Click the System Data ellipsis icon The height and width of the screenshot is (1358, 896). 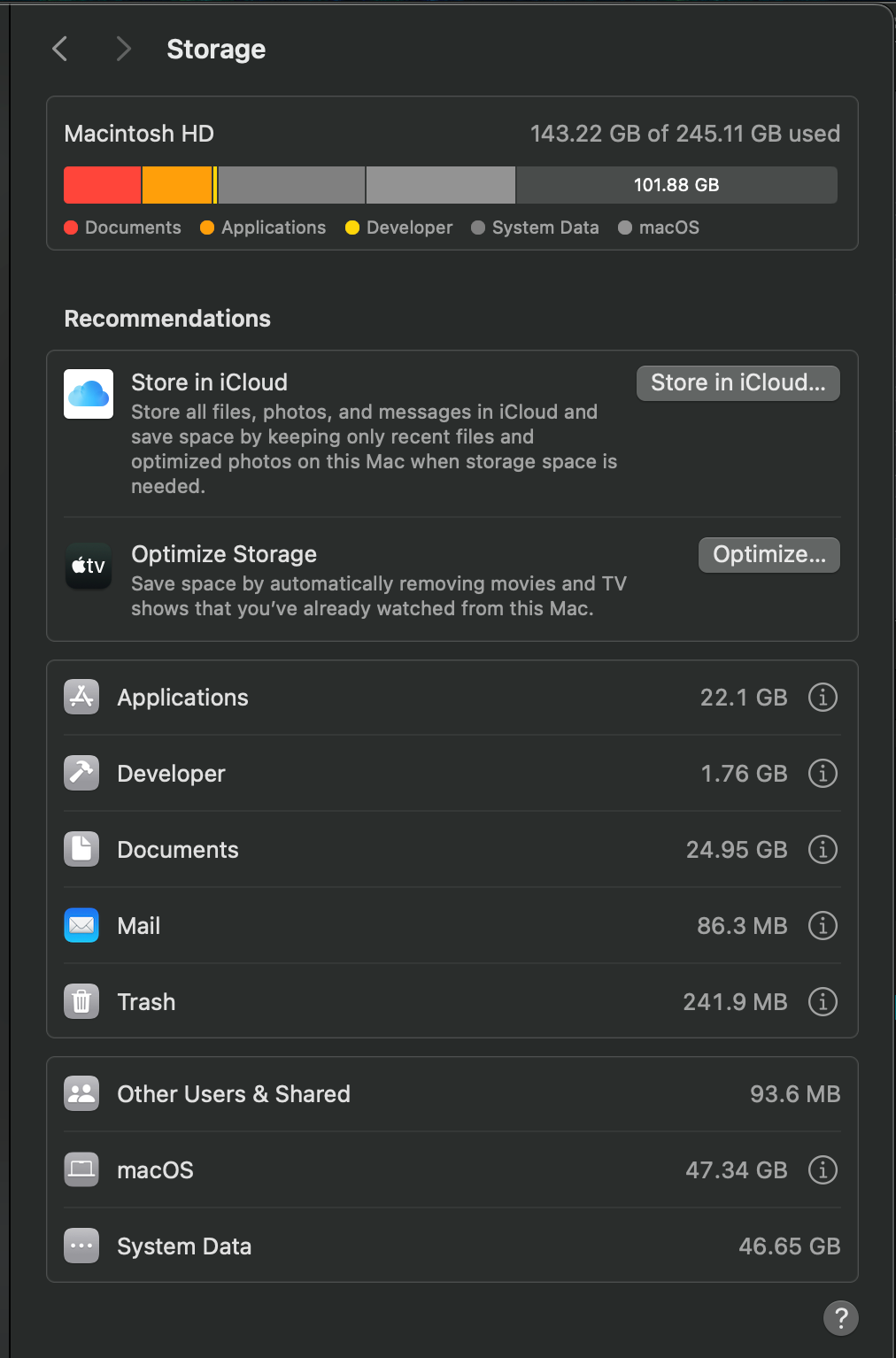pyautogui.click(x=81, y=1246)
